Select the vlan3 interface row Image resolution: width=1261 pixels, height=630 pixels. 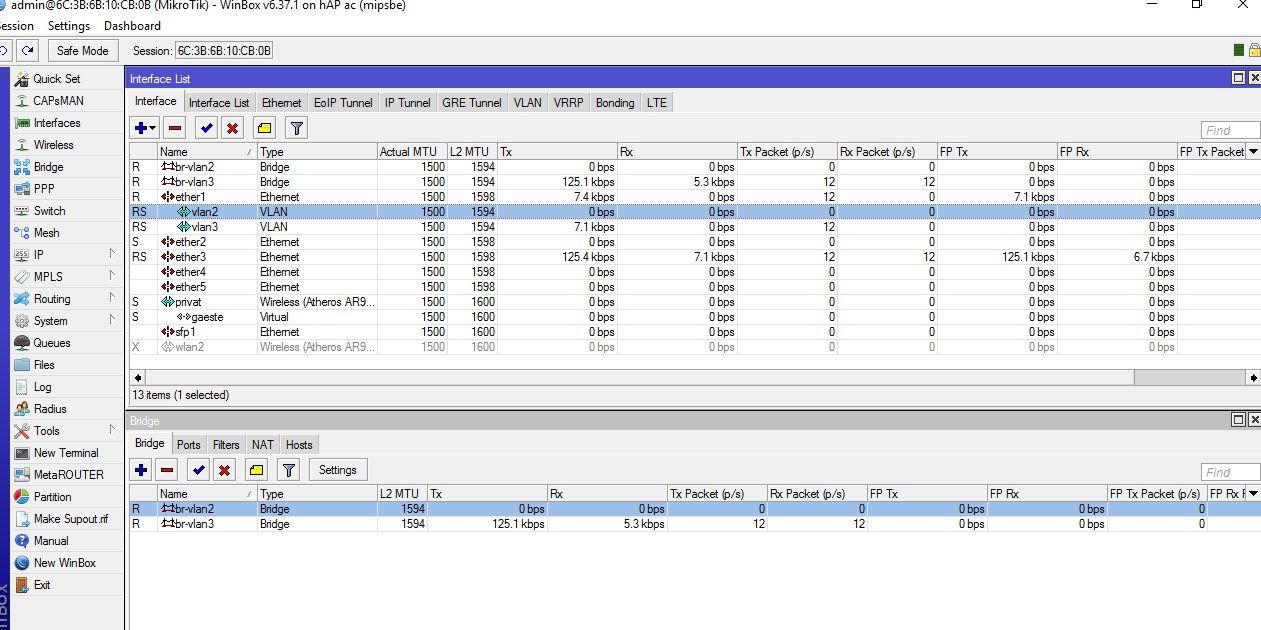pyautogui.click(x=694, y=227)
